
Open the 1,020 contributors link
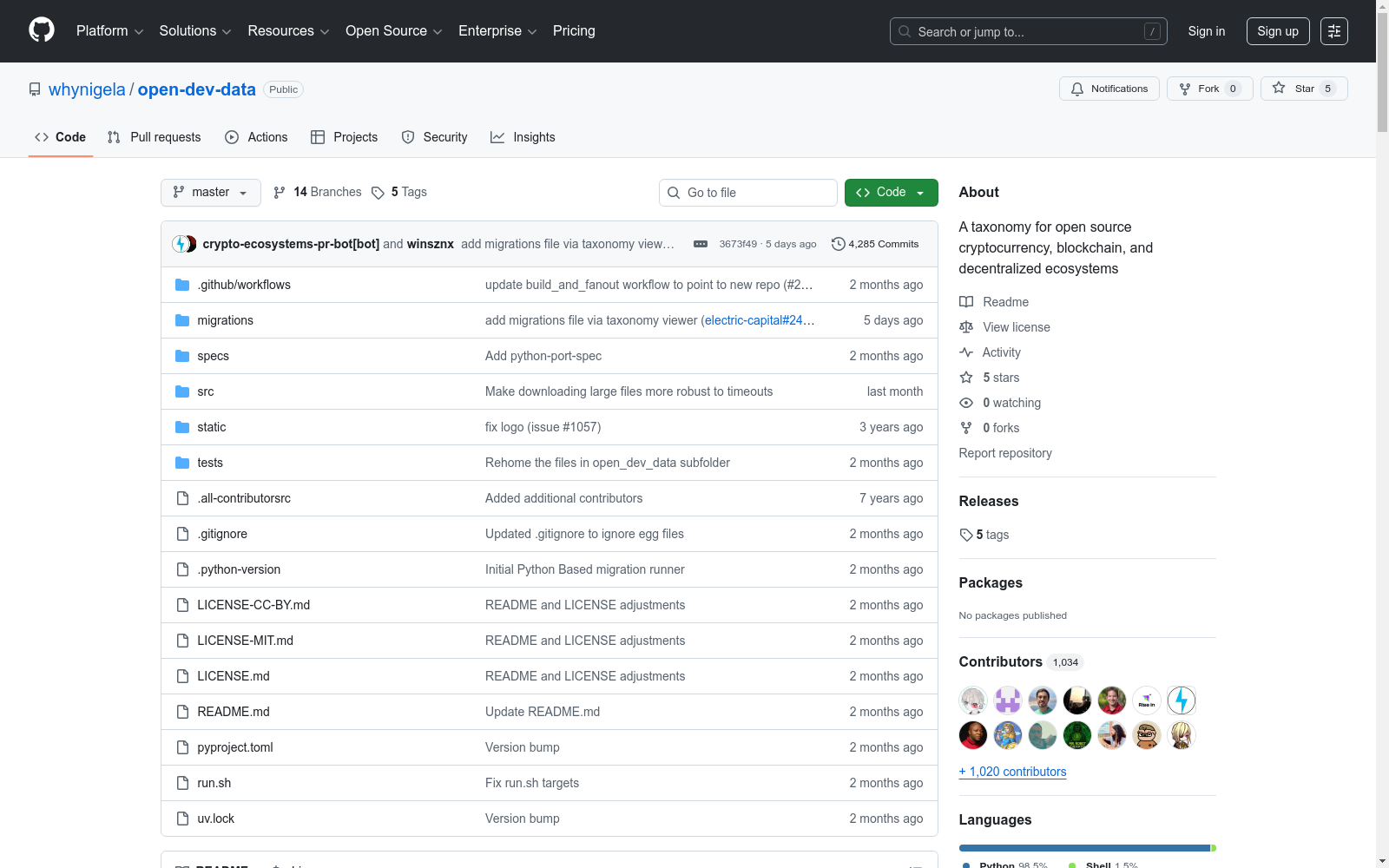[x=1013, y=772]
